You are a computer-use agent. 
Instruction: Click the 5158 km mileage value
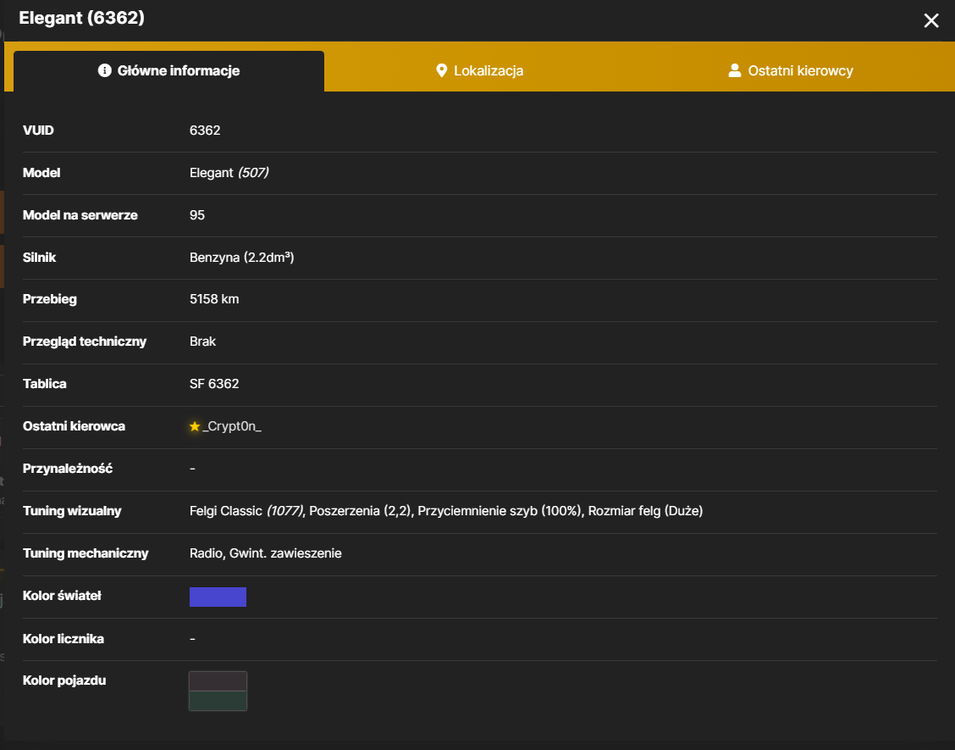(214, 299)
